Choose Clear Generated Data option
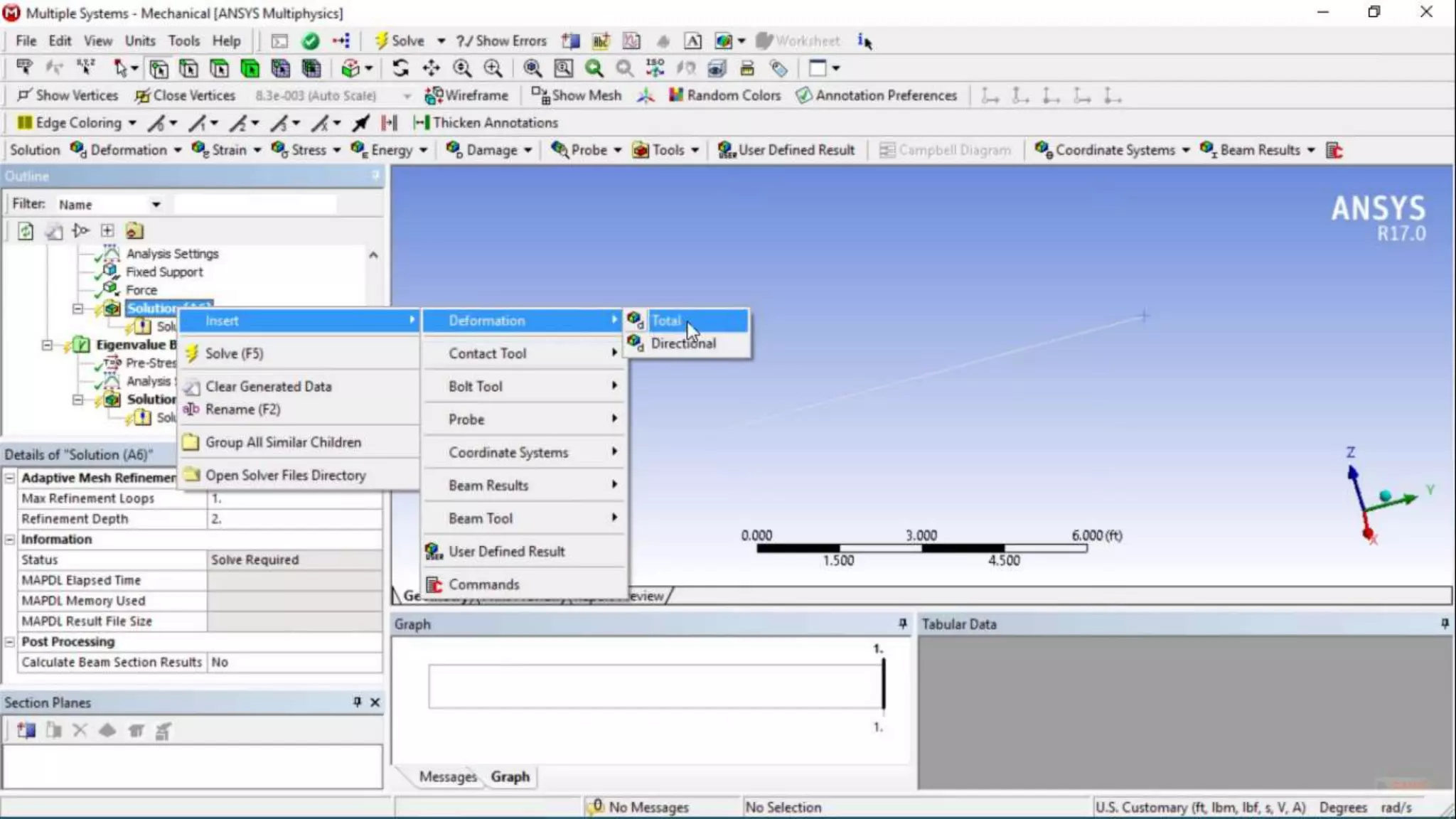The image size is (1456, 819). 268,387
